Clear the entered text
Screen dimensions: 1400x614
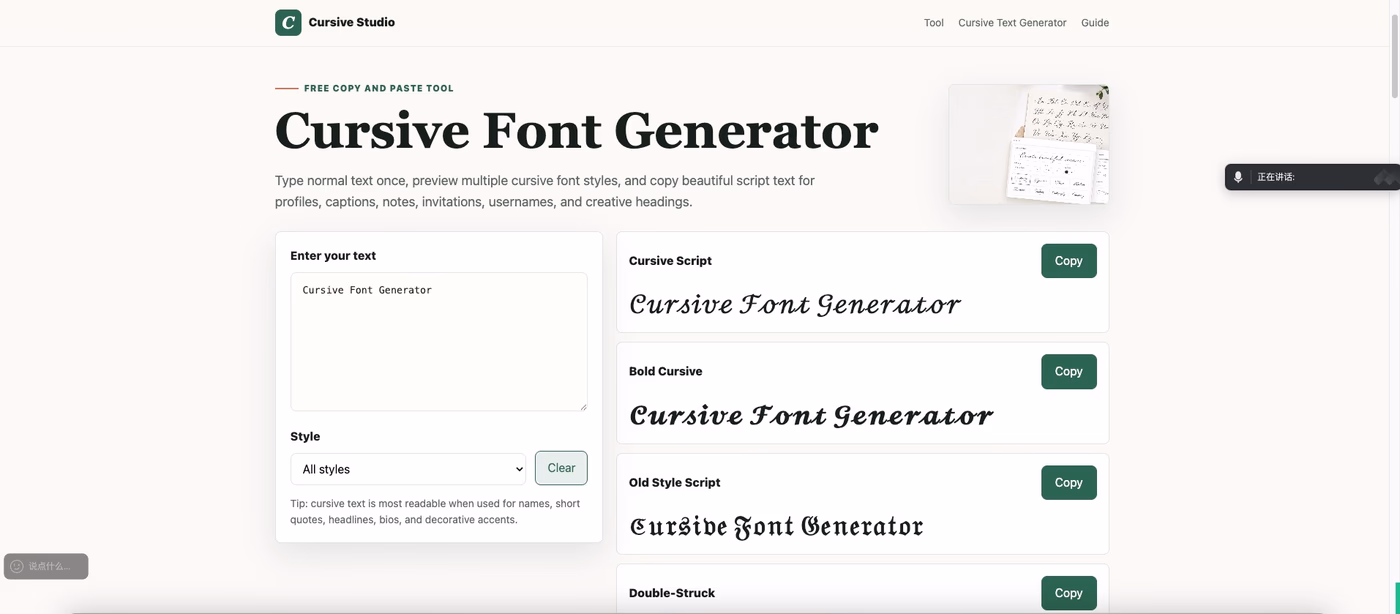(x=561, y=468)
